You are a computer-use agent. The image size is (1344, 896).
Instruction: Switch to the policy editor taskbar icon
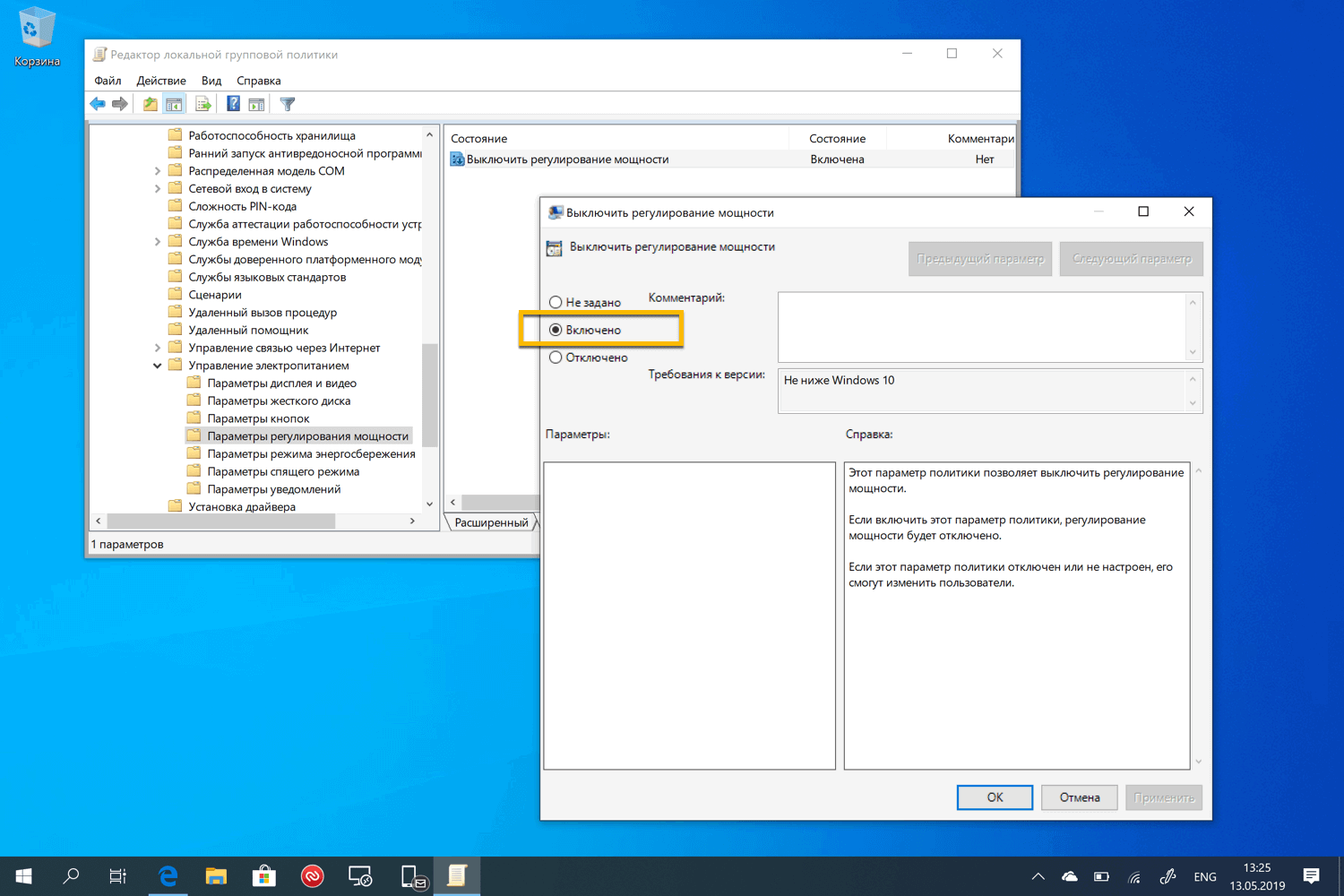(457, 876)
